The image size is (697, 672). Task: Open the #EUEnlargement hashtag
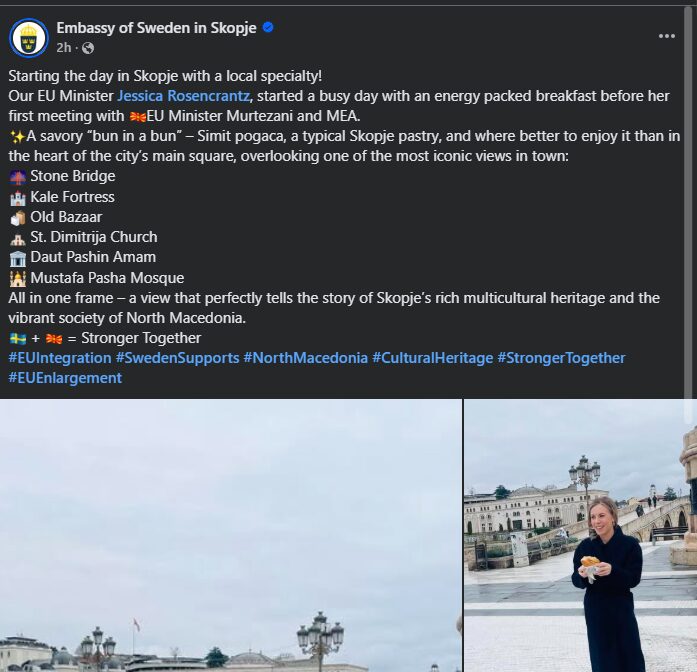(65, 378)
